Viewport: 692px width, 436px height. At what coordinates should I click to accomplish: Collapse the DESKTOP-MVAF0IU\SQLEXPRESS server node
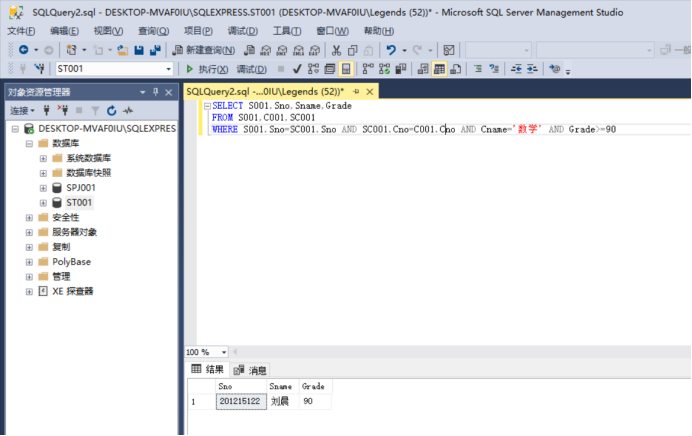coord(15,129)
